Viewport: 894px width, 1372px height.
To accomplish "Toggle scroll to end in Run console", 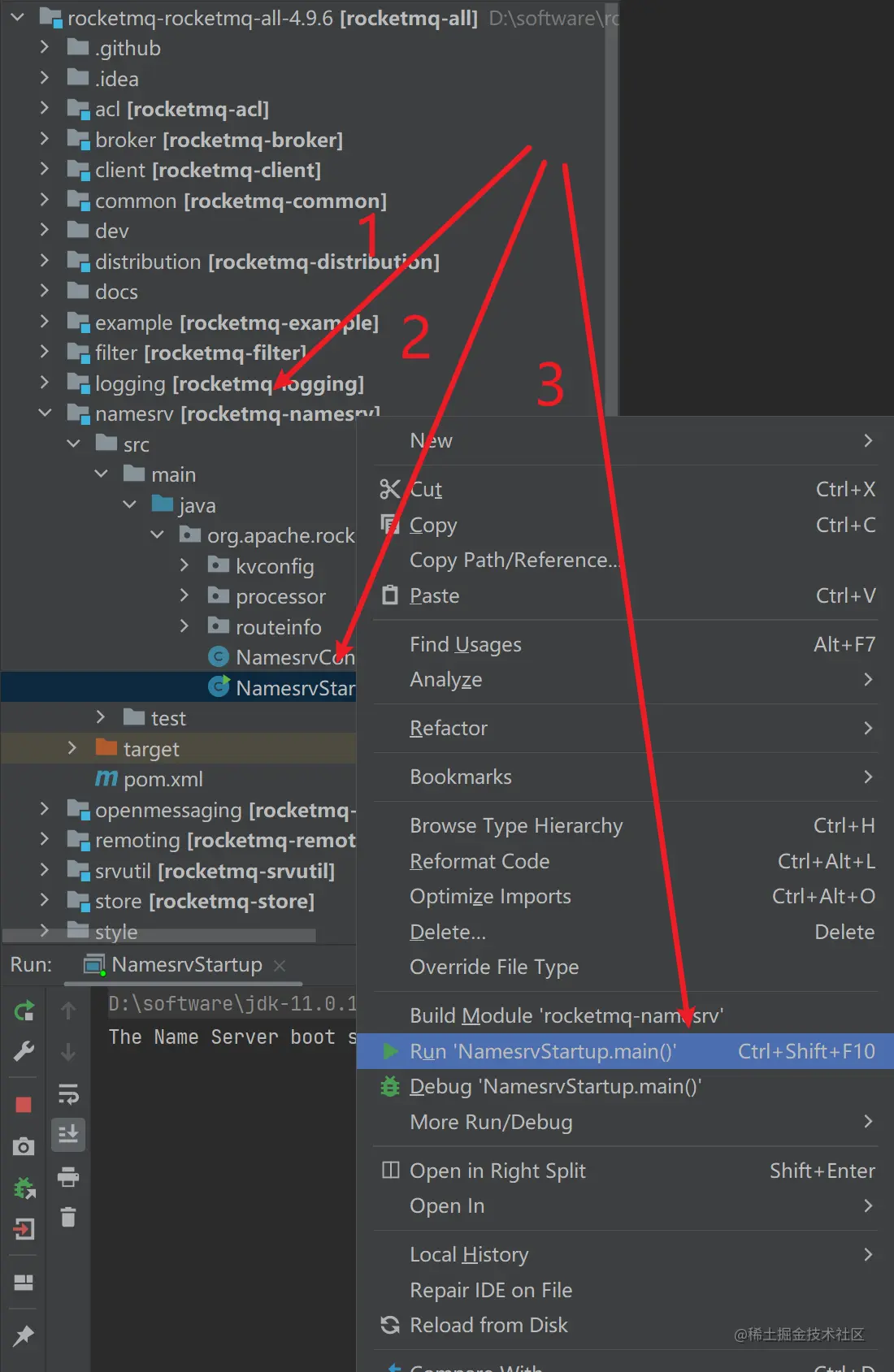I will (x=68, y=1134).
